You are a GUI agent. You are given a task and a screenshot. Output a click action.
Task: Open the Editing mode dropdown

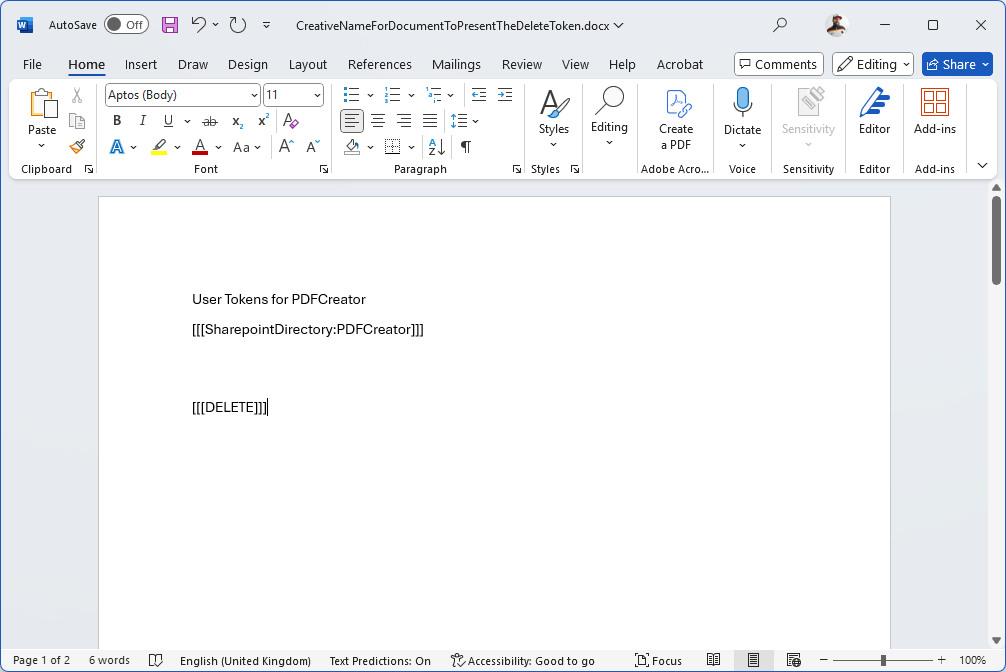[873, 64]
